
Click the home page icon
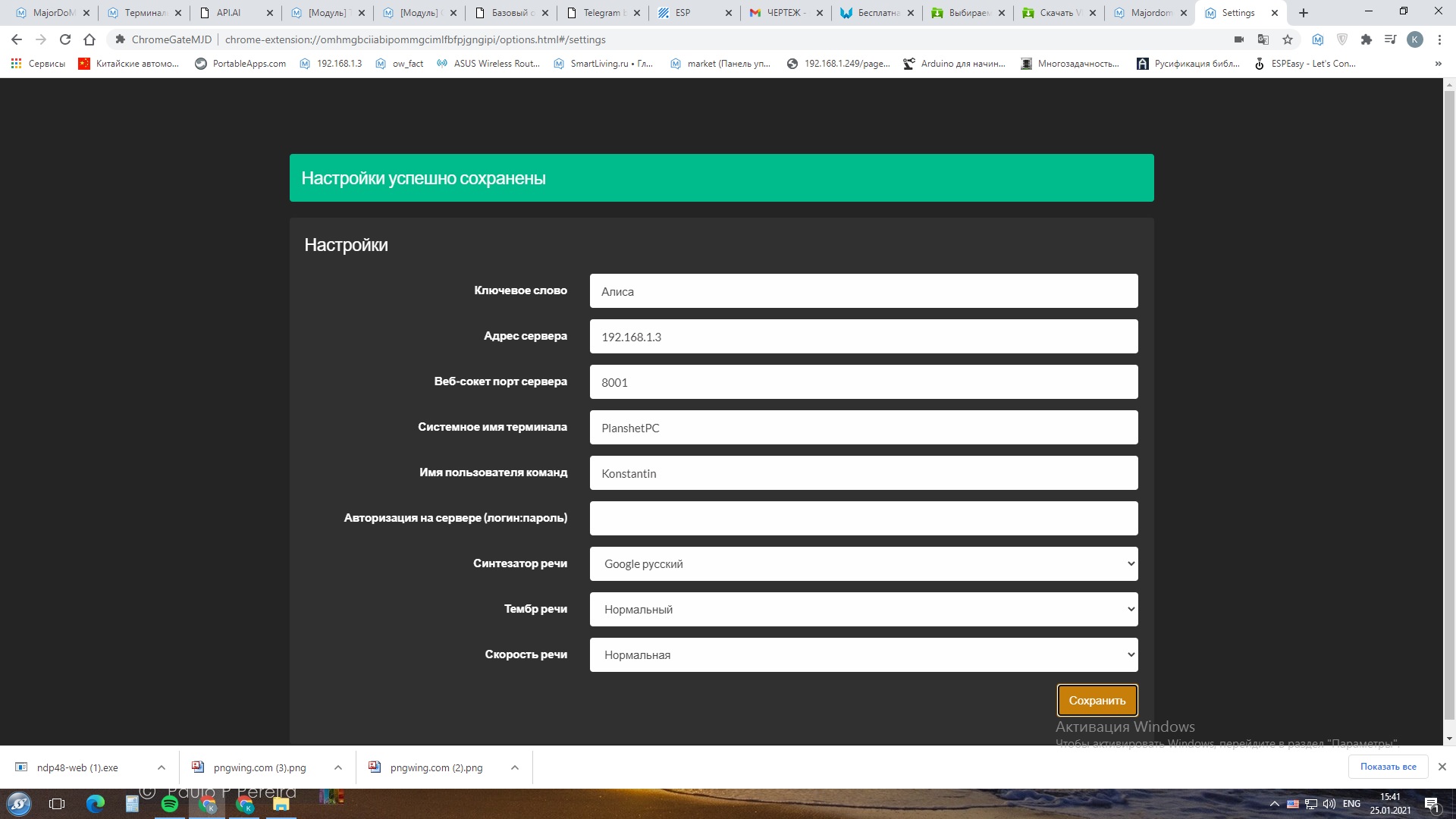tap(89, 39)
